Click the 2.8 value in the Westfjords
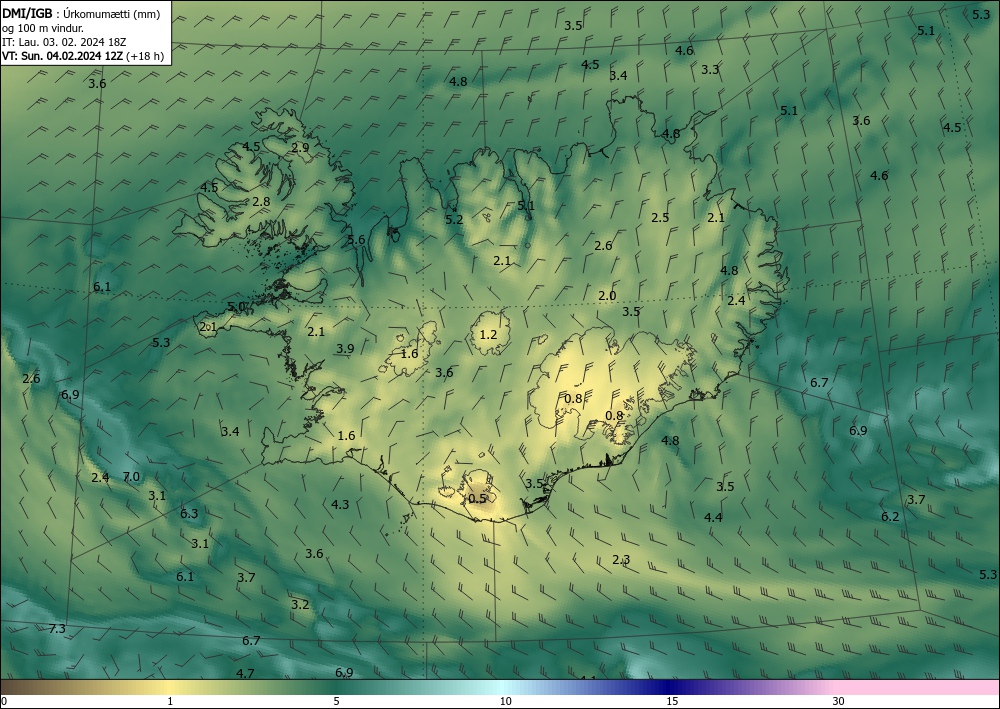The image size is (1000, 709). (x=261, y=201)
